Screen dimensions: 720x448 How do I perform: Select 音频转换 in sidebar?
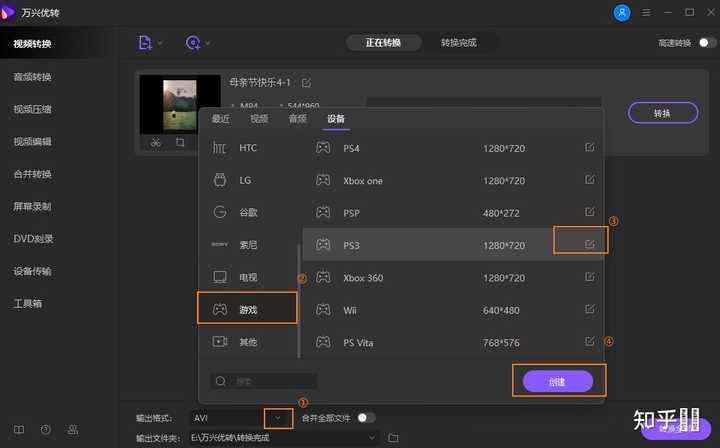(x=32, y=77)
